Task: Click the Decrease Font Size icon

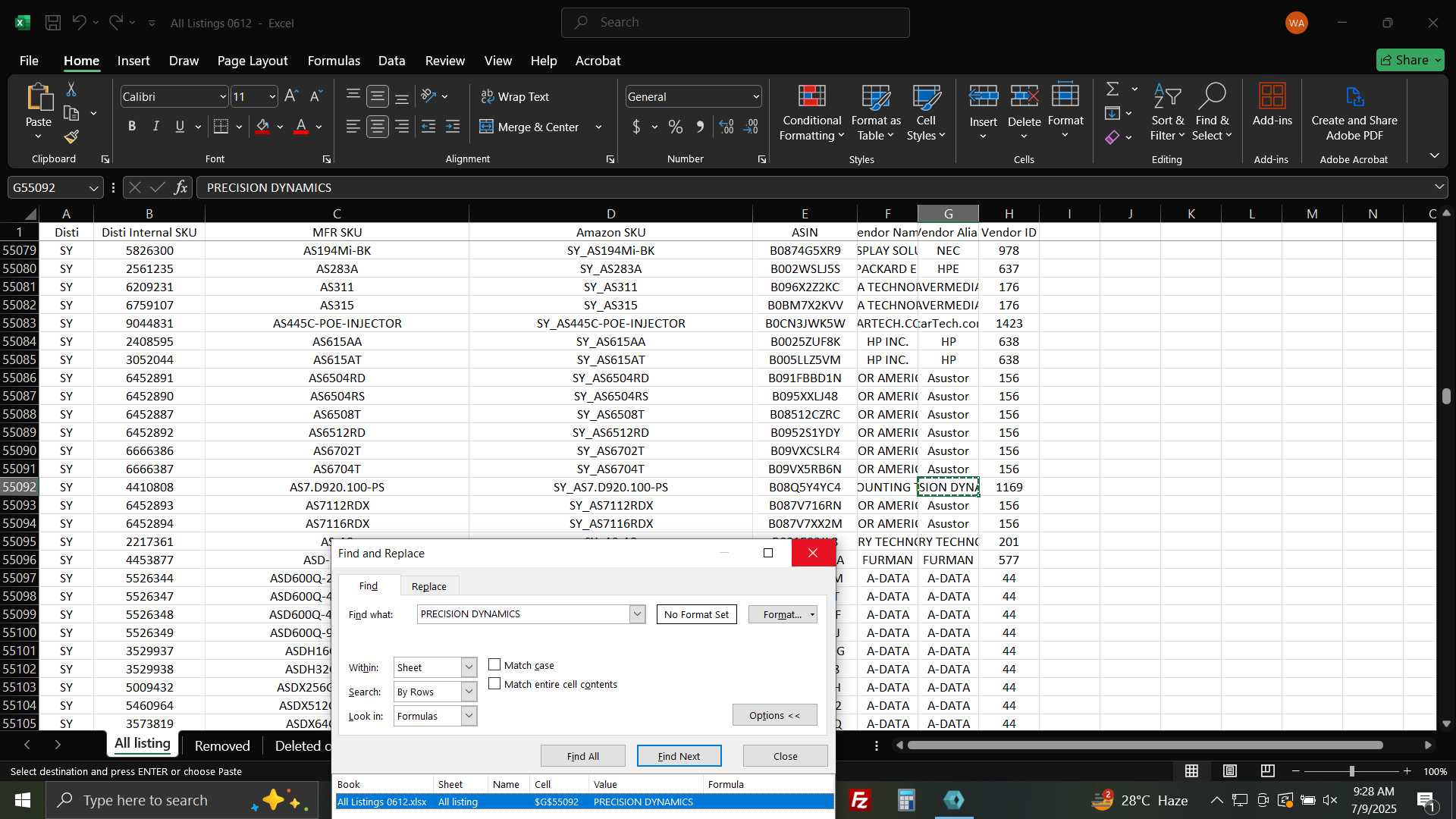Action: pyautogui.click(x=316, y=96)
